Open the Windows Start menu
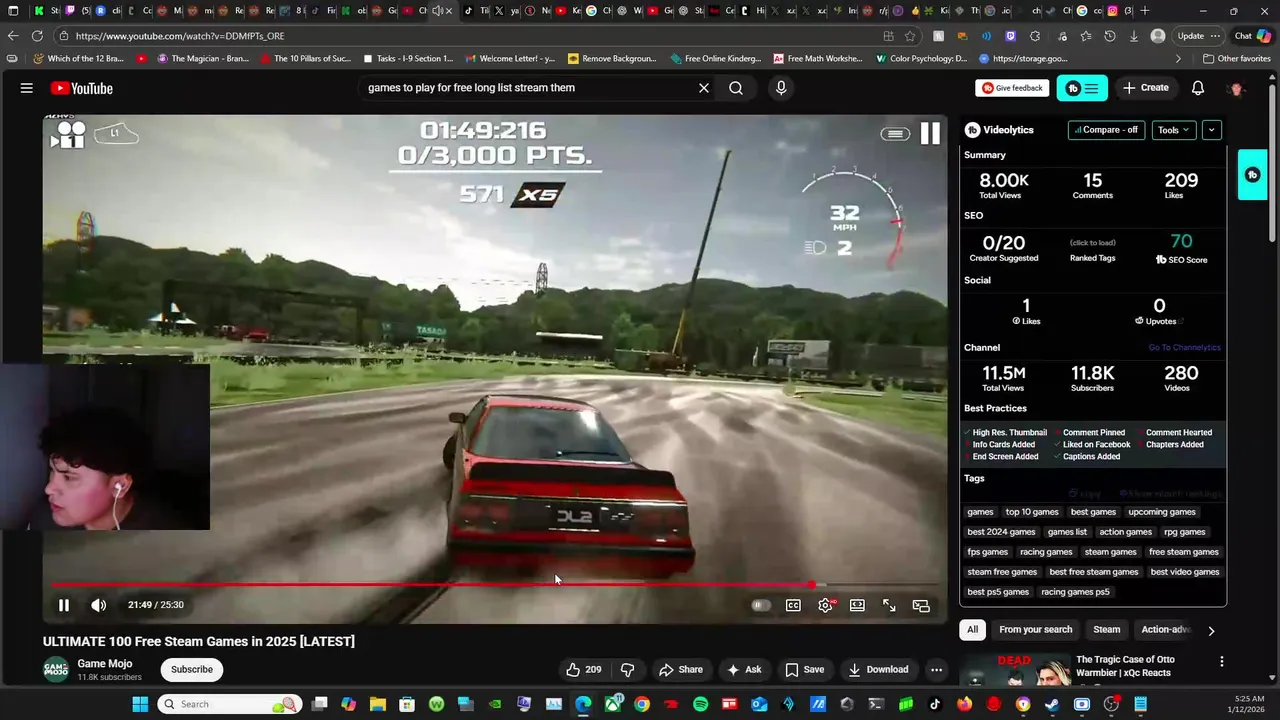Screen dimensions: 1280x720 tap(139, 704)
